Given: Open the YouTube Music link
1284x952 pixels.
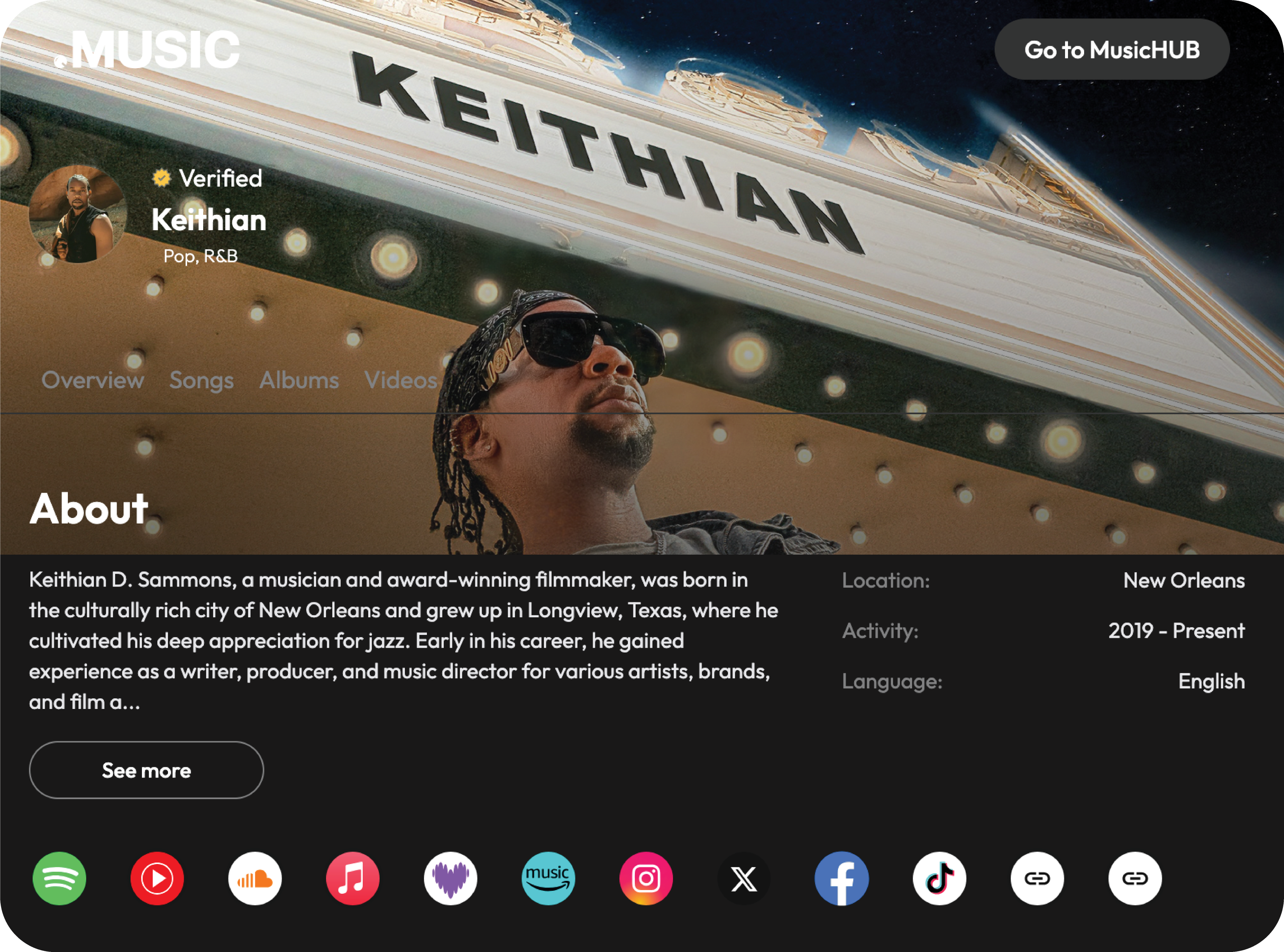Looking at the screenshot, I should 157,879.
